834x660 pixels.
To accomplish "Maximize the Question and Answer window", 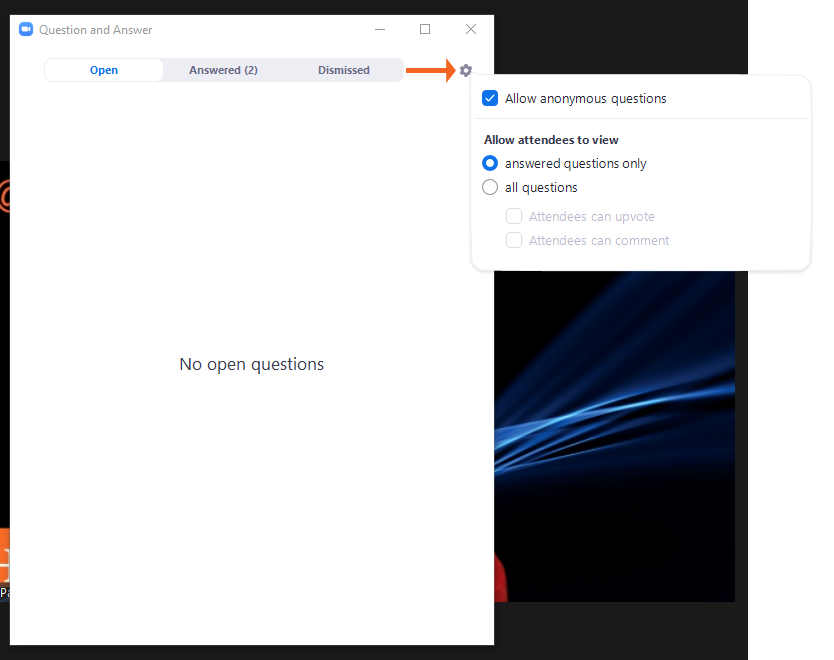I will [x=425, y=30].
